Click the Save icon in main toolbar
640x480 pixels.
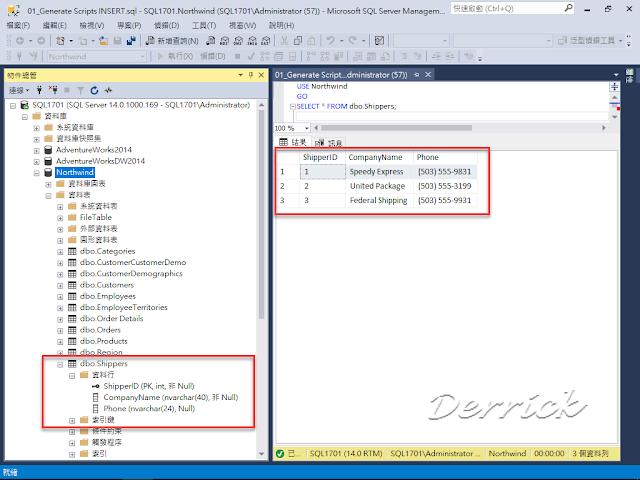pos(118,41)
